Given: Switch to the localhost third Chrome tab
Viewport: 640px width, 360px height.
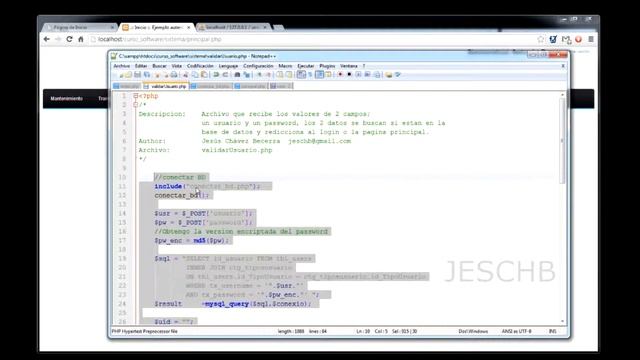Looking at the screenshot, I should (234, 27).
